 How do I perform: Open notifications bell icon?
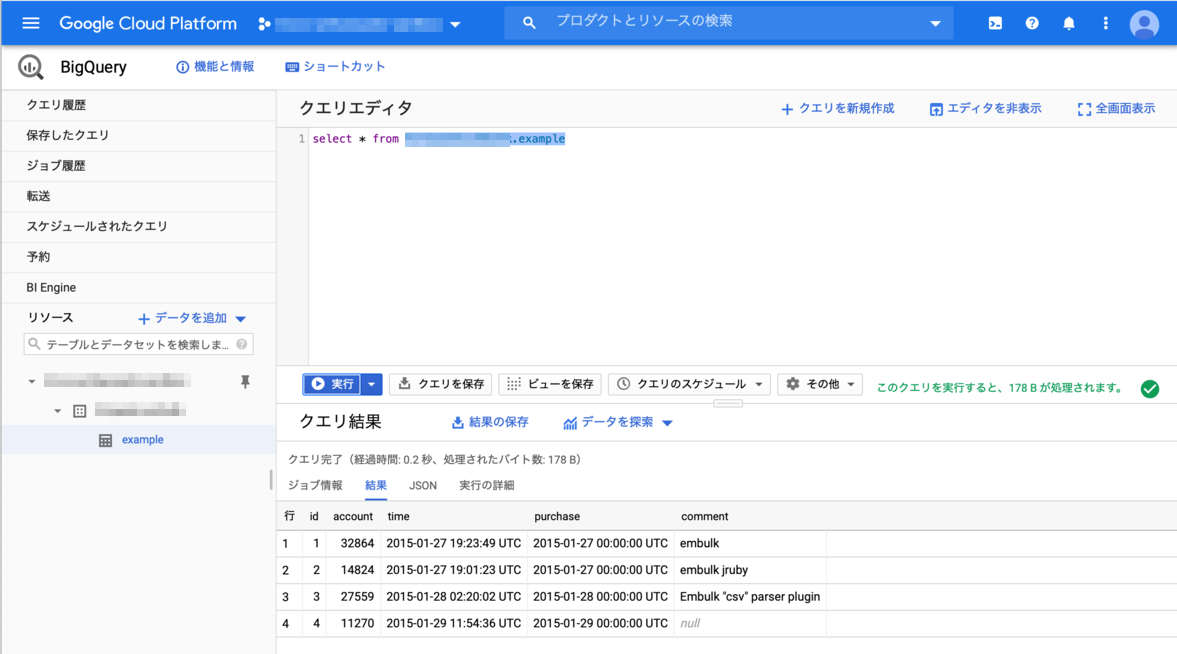coord(1068,23)
